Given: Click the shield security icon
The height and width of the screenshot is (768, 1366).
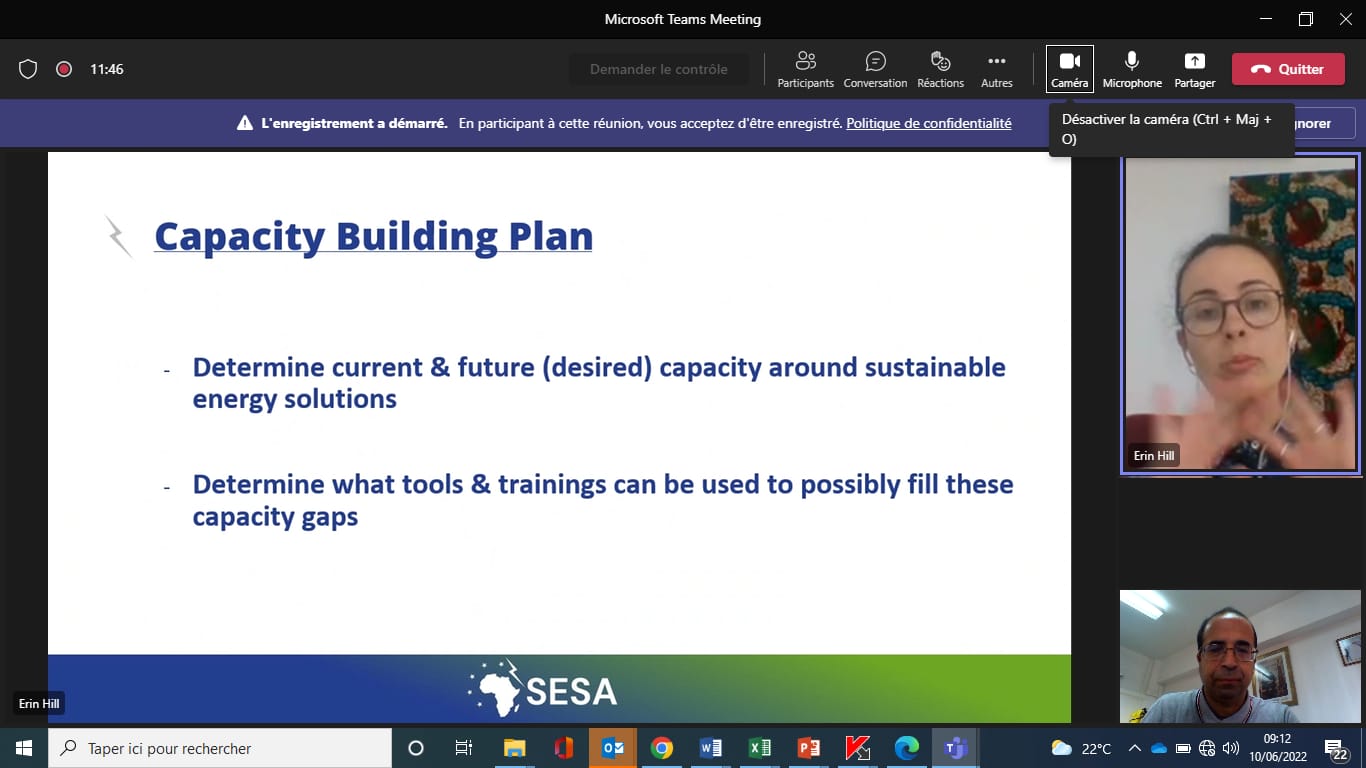Looking at the screenshot, I should pos(28,69).
